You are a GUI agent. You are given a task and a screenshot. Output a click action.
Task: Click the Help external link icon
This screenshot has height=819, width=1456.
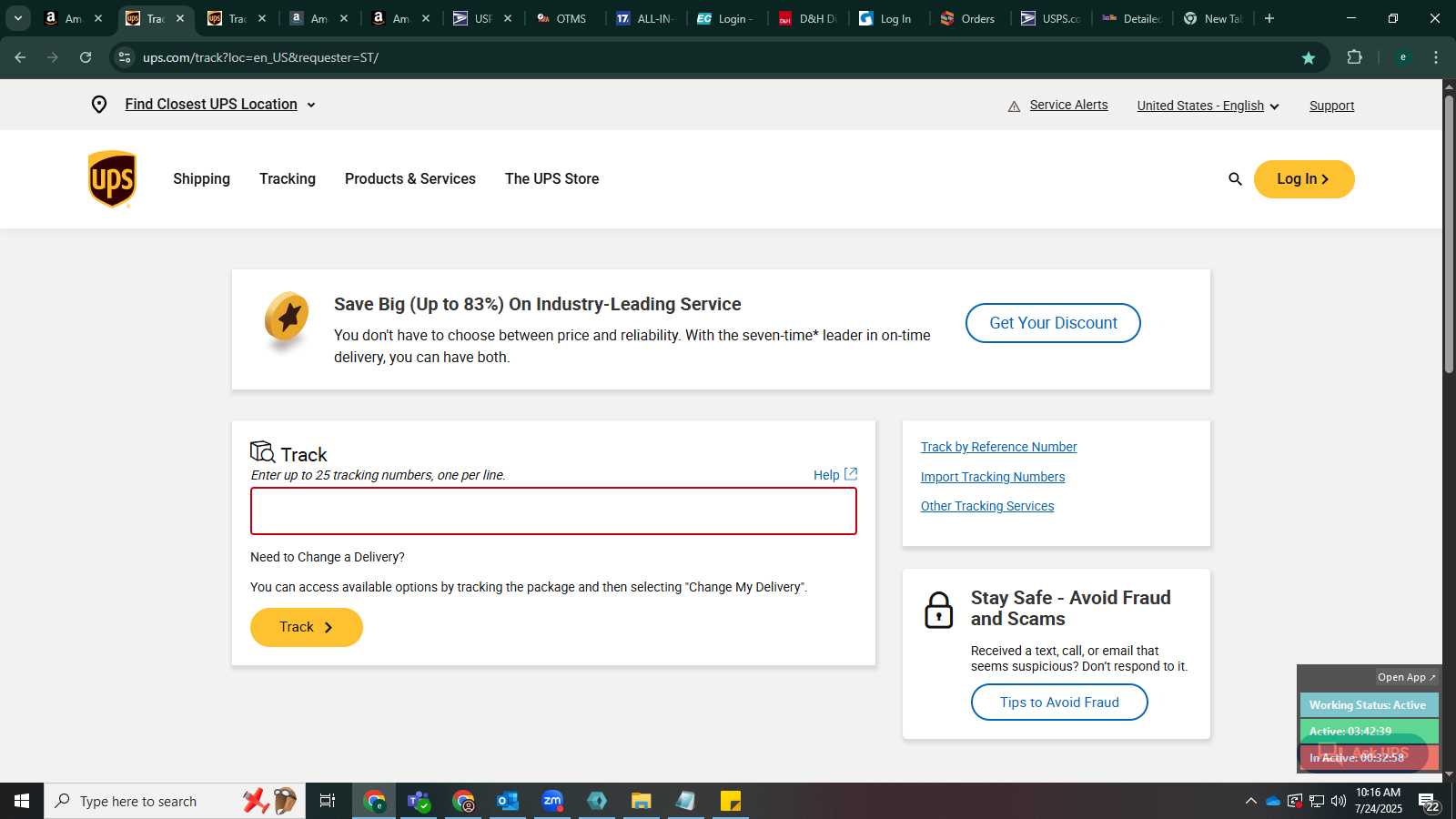click(851, 474)
